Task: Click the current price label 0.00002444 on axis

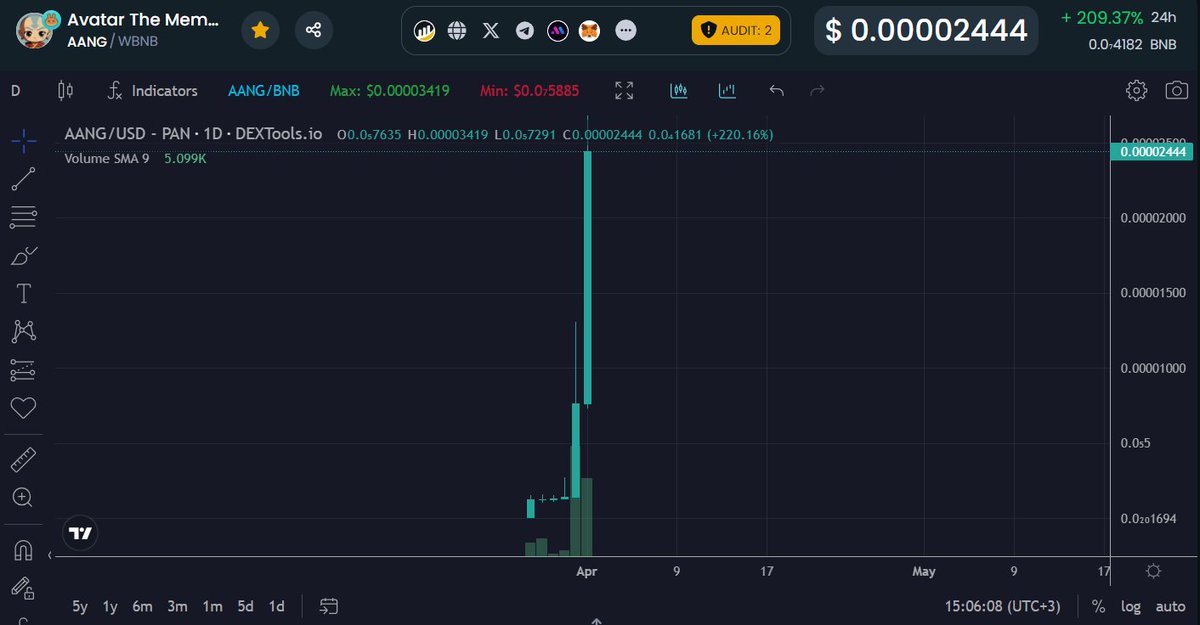Action: (1153, 152)
